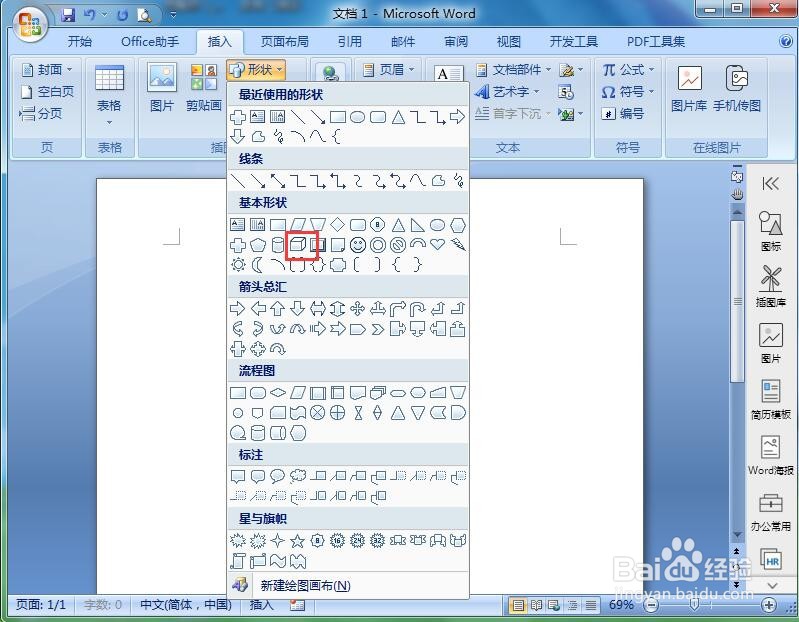Select the "no symbol" prohibited shape
Viewport: 799px width, 622px height.
pyautogui.click(x=397, y=245)
